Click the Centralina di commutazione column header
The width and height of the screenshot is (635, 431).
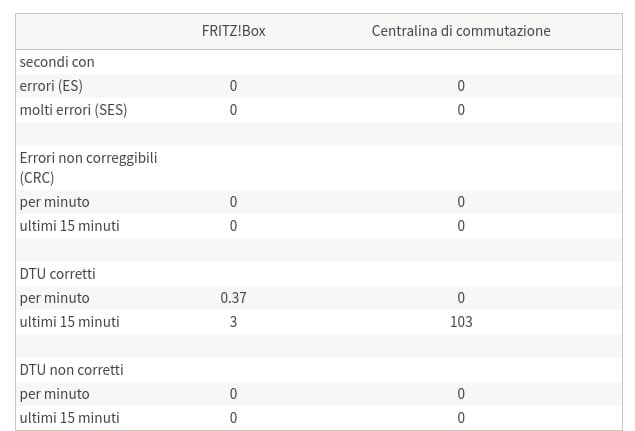[x=461, y=31]
